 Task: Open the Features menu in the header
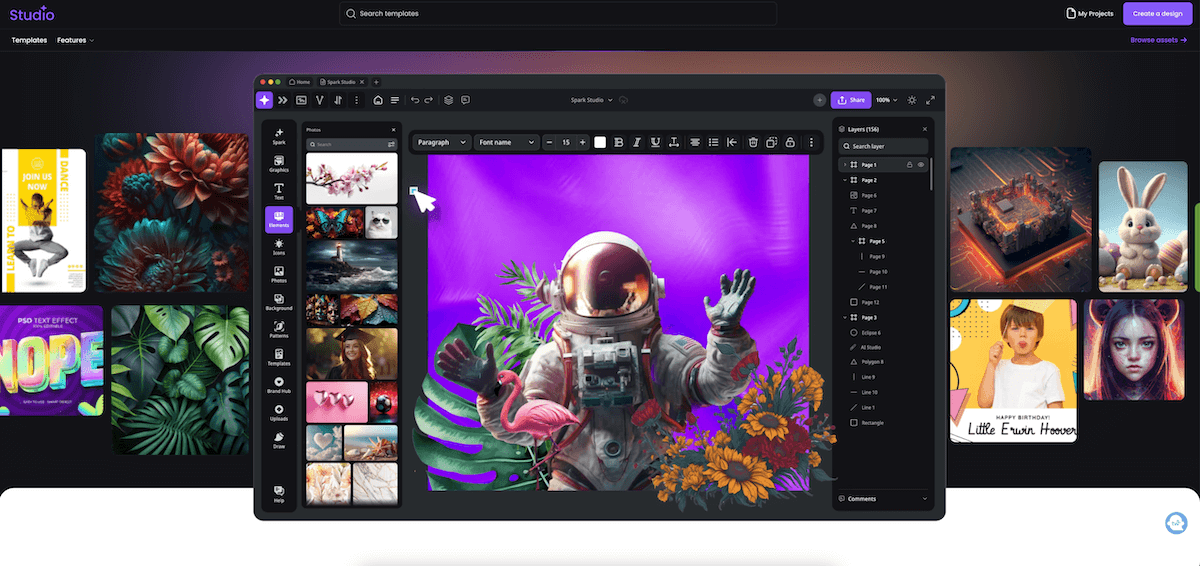[75, 40]
